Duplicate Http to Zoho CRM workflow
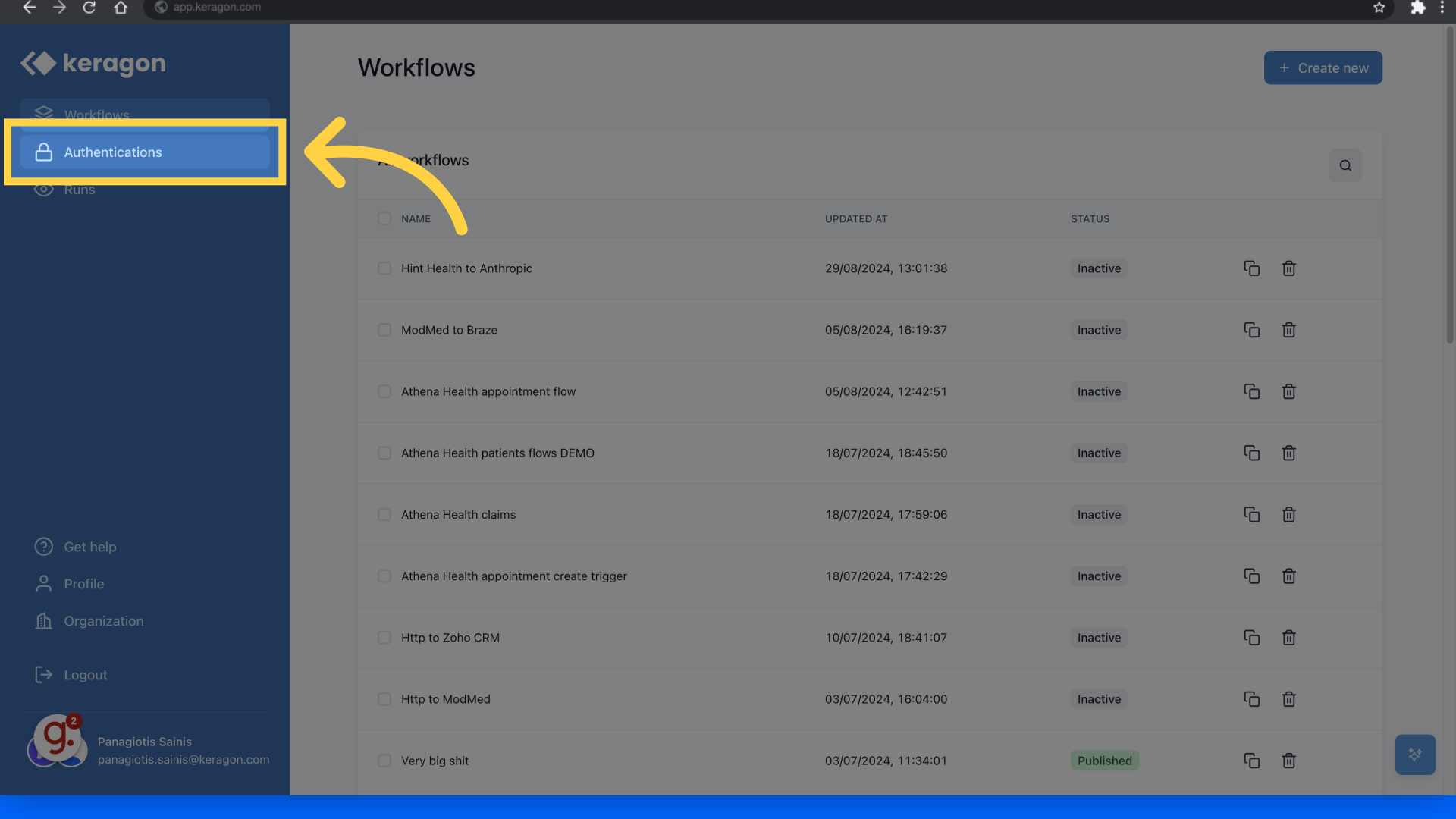This screenshot has width=1456, height=819. coord(1251,638)
